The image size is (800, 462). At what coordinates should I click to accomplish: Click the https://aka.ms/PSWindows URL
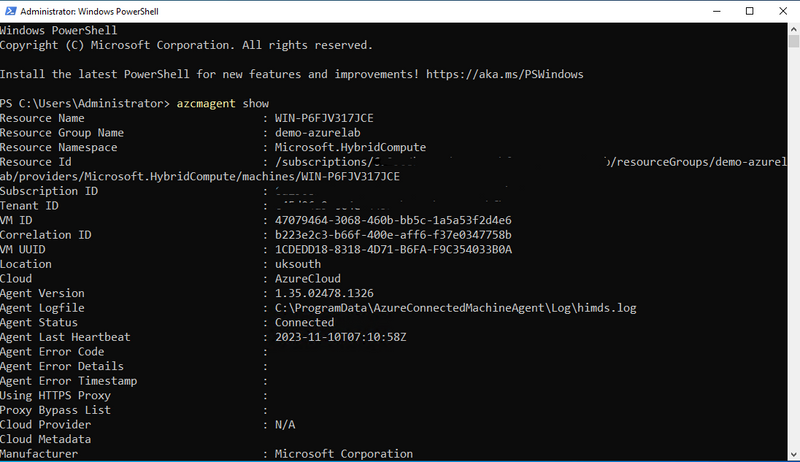[x=505, y=74]
